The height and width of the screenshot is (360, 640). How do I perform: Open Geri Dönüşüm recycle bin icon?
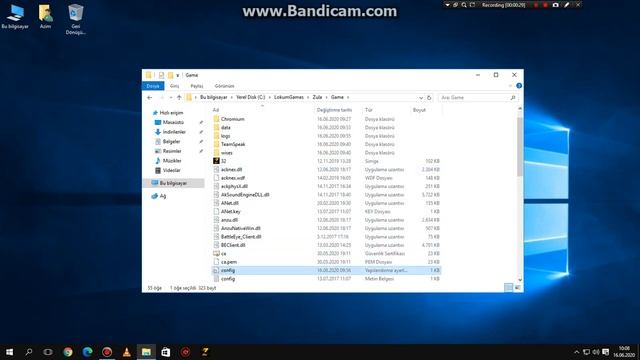click(76, 19)
